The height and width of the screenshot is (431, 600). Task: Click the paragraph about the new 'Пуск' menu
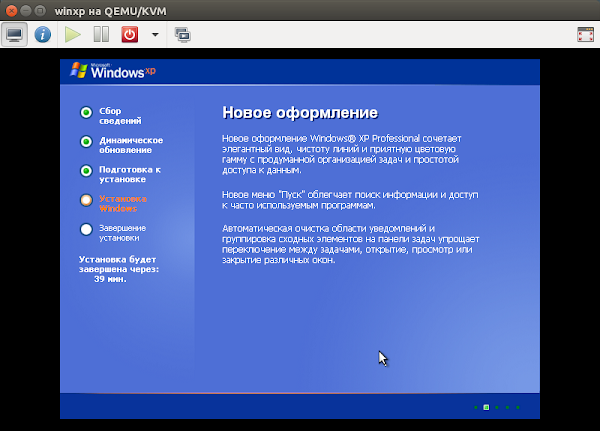click(350, 200)
